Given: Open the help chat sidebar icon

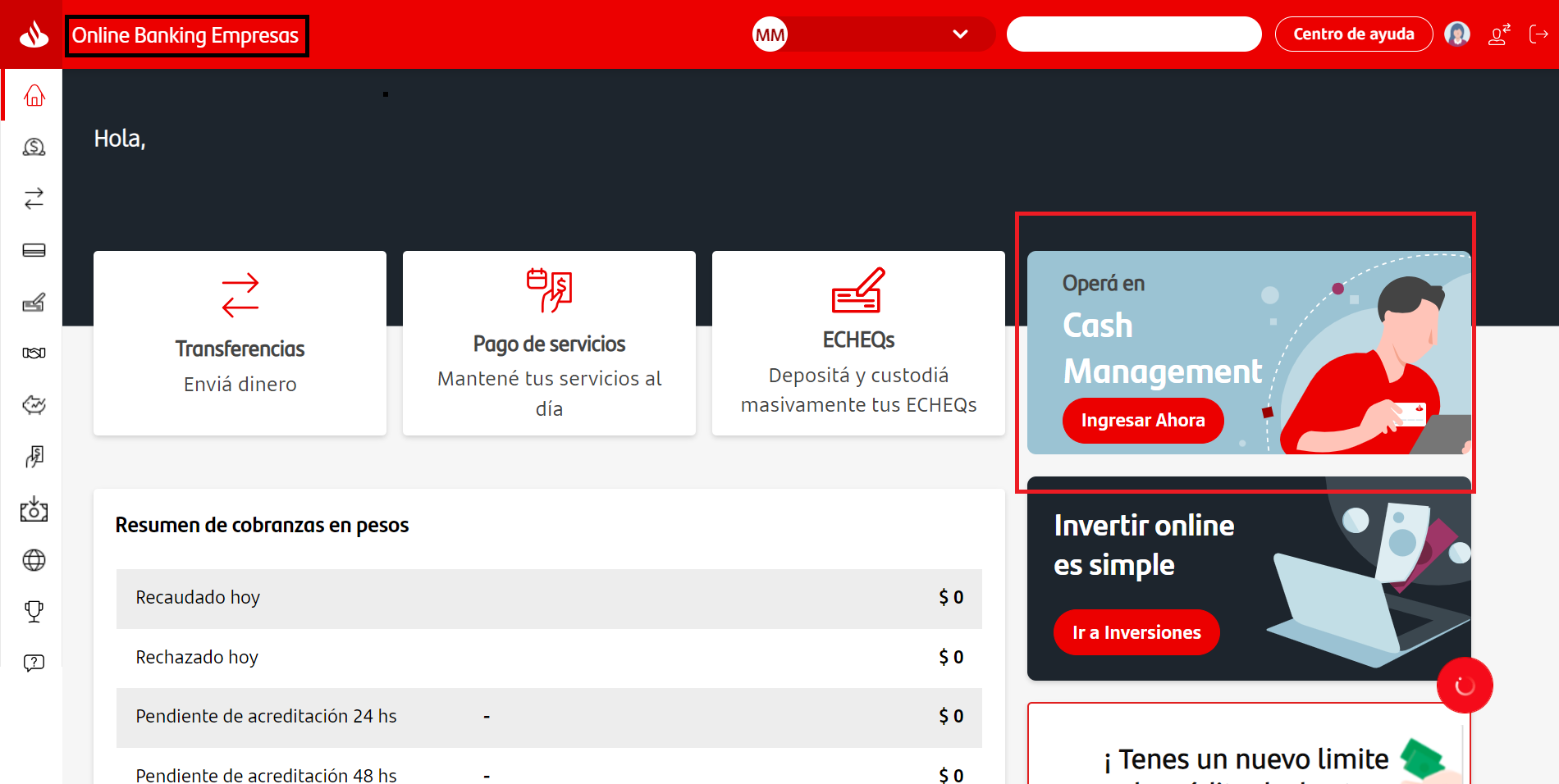Looking at the screenshot, I should [x=34, y=663].
